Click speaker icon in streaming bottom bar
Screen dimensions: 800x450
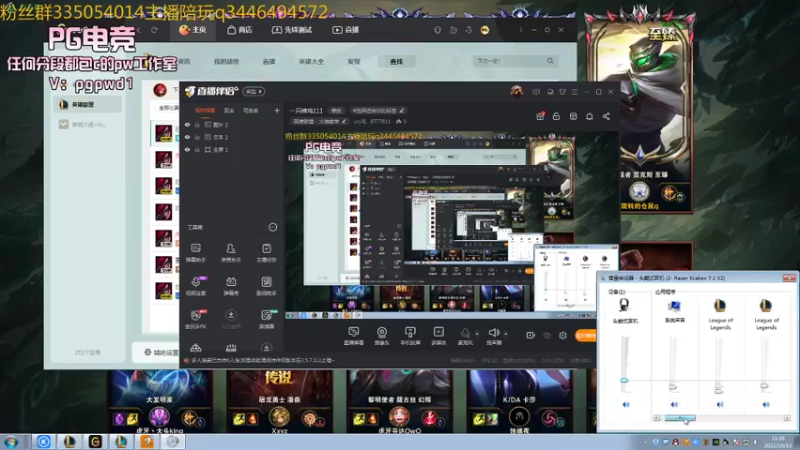tap(493, 333)
